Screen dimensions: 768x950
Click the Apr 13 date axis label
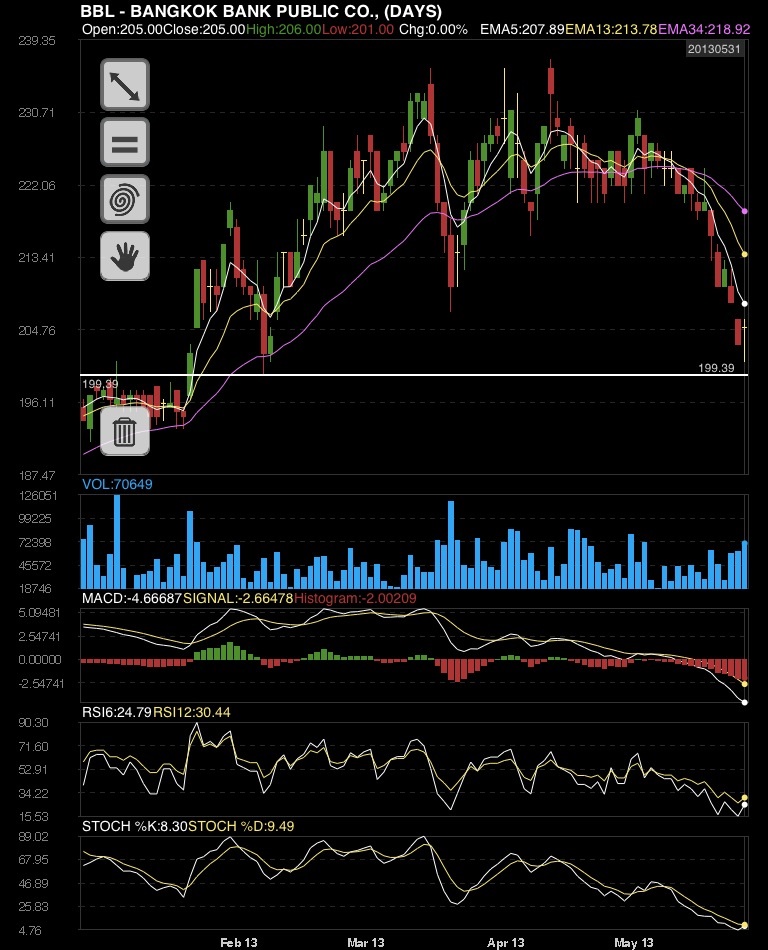pyautogui.click(x=506, y=942)
